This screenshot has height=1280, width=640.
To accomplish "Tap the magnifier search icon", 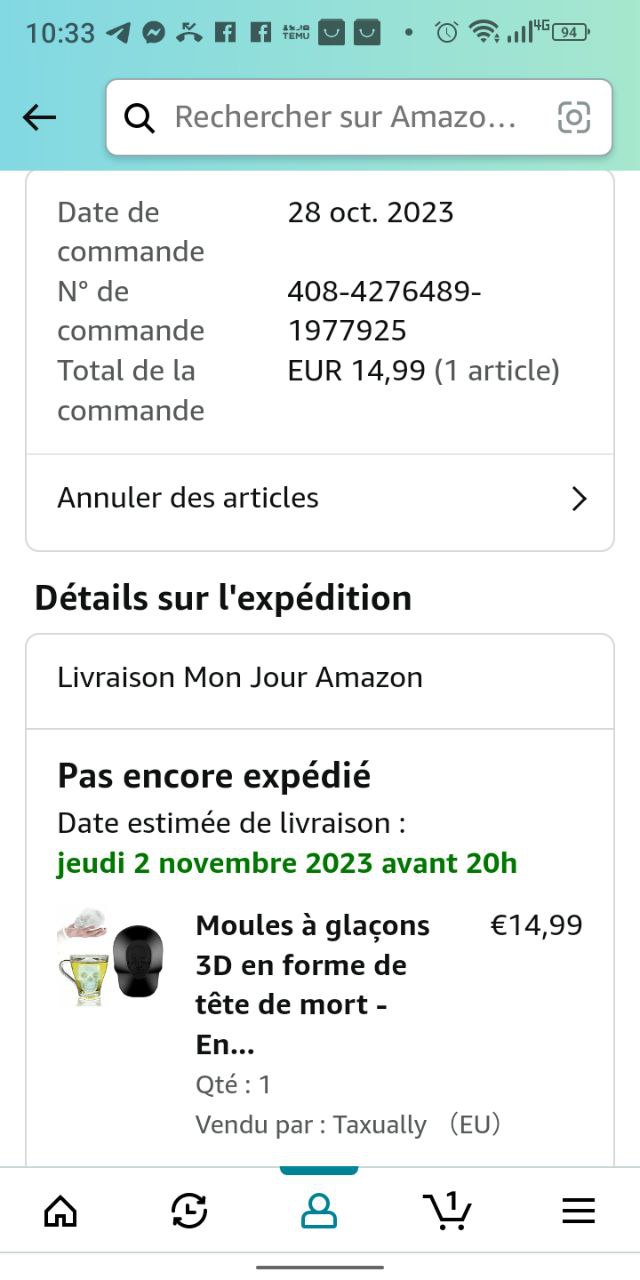I will [140, 118].
